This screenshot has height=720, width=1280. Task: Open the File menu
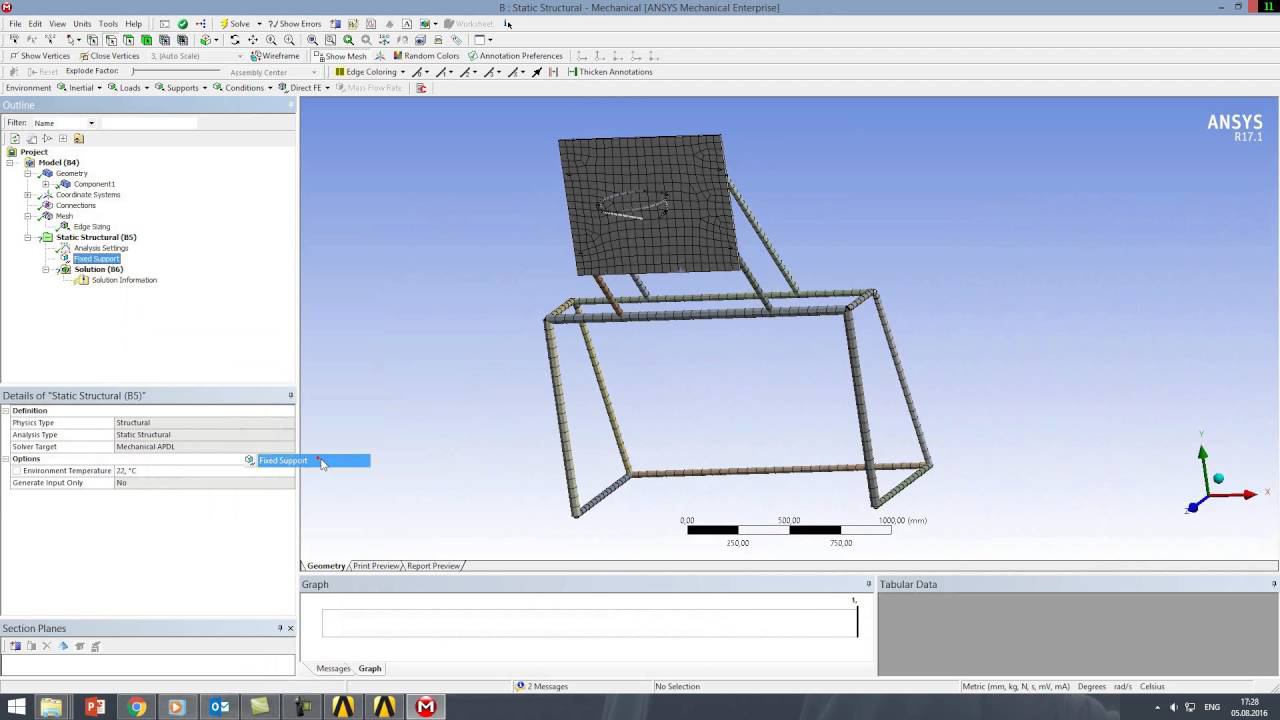coord(15,24)
